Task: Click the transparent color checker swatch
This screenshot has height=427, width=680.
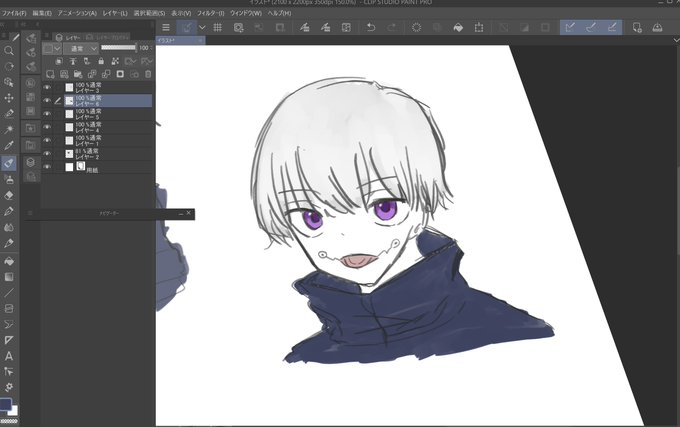Action: (9, 421)
